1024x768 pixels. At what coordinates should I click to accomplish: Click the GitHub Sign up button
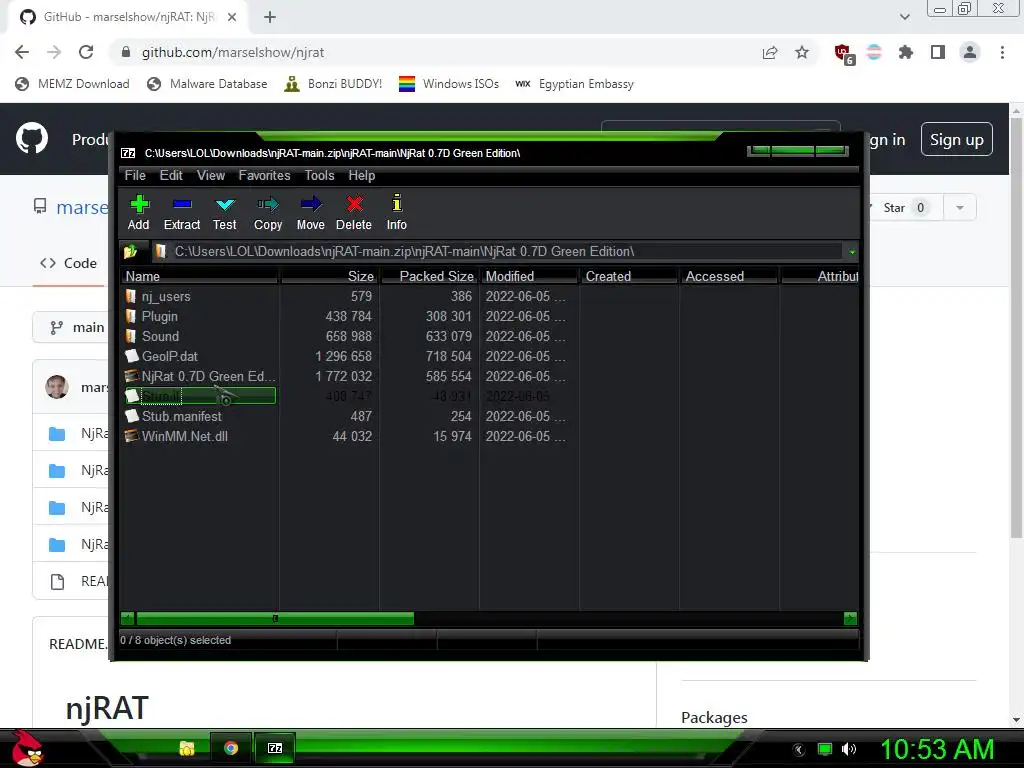pyautogui.click(x=957, y=139)
